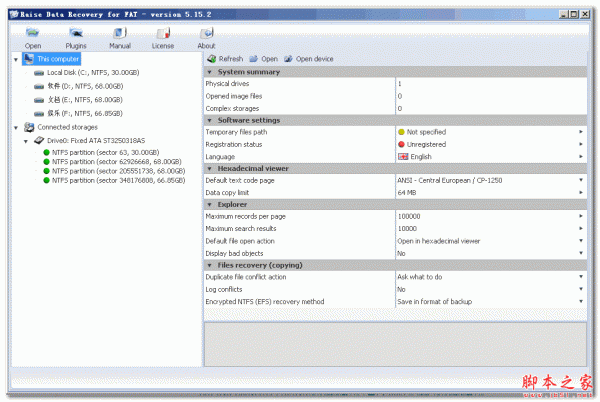This screenshot has height=402, width=600.
Task: Collapse the Drive0 Fixed ATA node
Action: [x=26, y=142]
